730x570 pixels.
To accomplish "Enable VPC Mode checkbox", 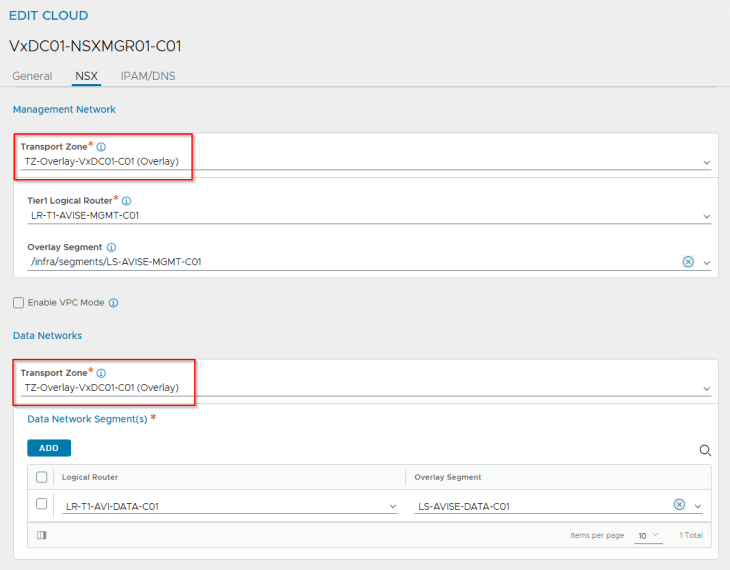I will point(18,303).
